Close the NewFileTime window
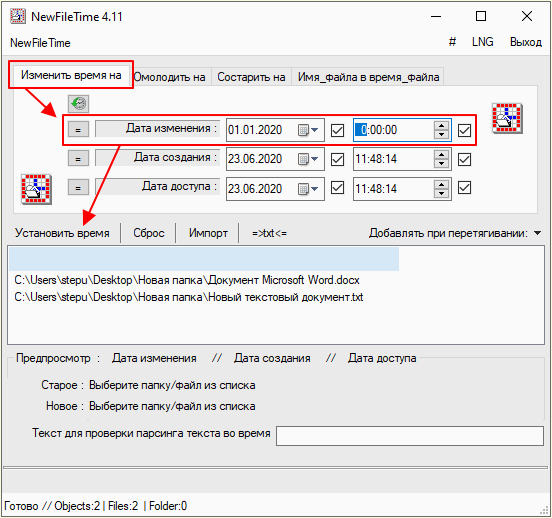Screen dimensions: 552x518 click(527, 16)
